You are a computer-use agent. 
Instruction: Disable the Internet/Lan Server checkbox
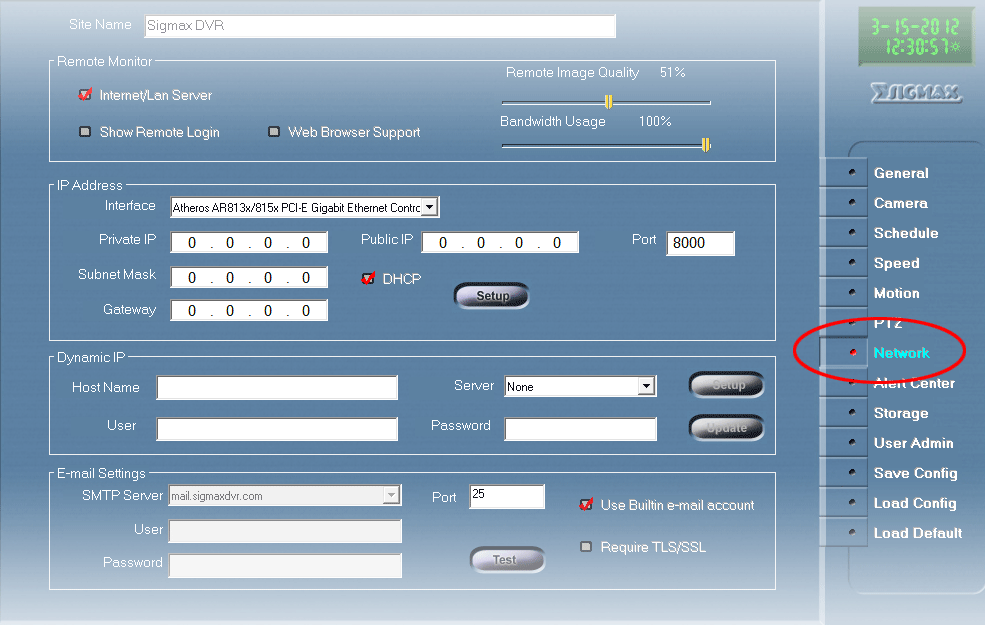tap(85, 96)
